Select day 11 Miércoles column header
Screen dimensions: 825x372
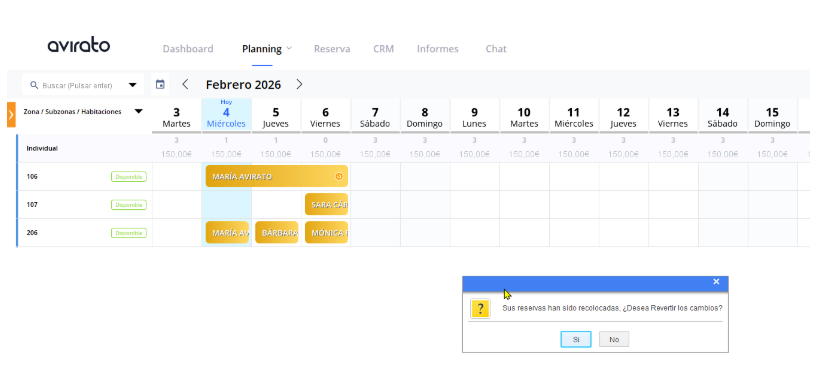point(574,117)
